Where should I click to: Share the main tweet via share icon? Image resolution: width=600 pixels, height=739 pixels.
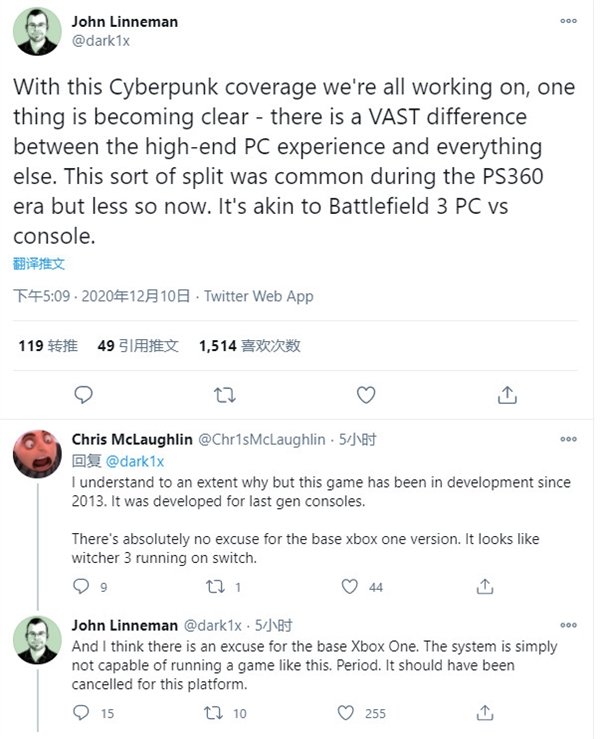(x=507, y=395)
